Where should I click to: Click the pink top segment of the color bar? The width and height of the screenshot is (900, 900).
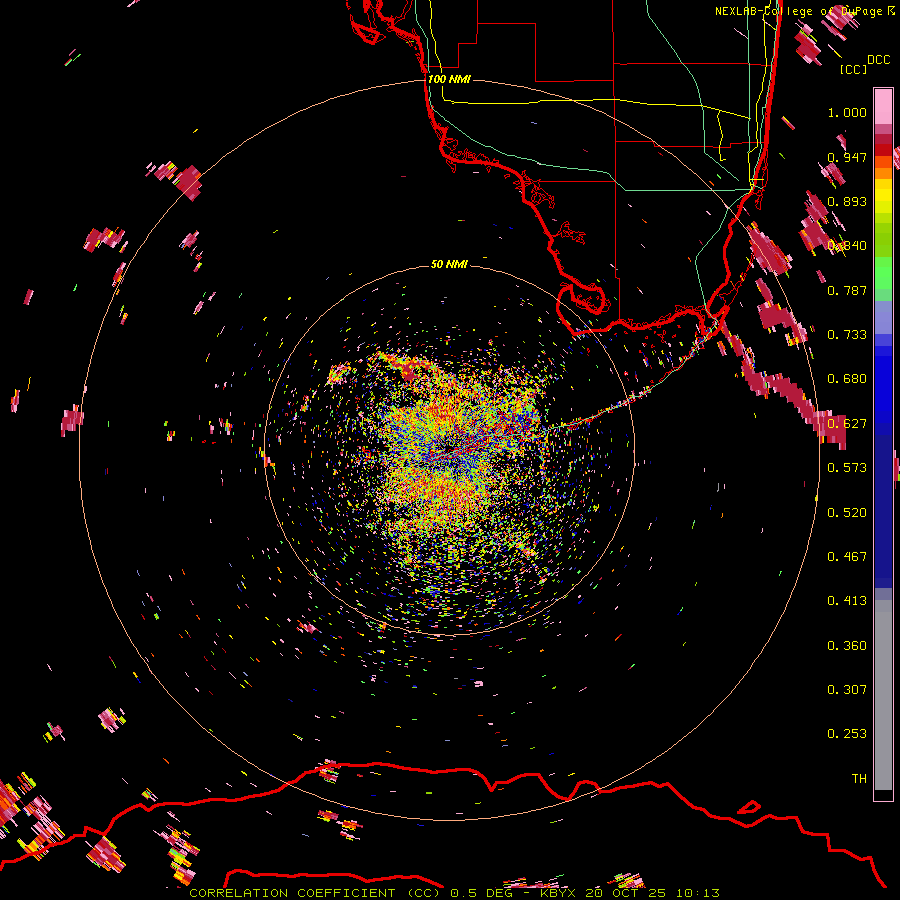[x=883, y=107]
